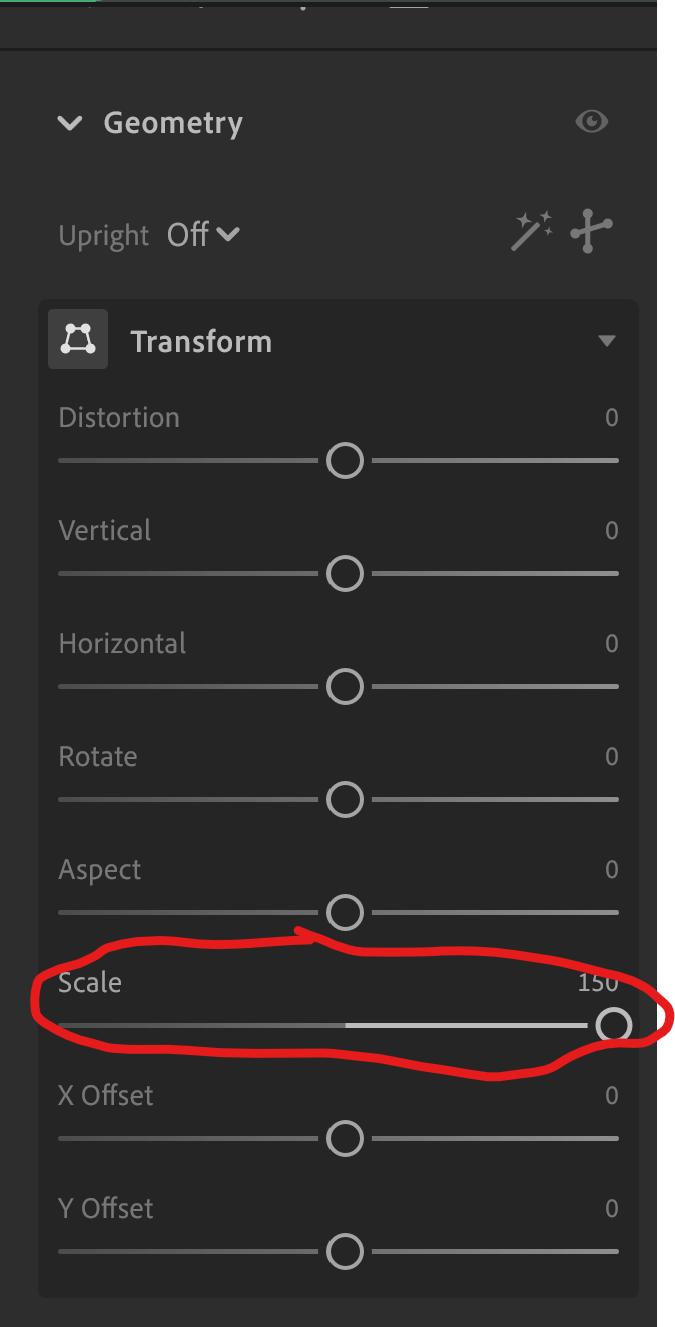Viewport: 675px width, 1327px height.
Task: Click the circled Scale slider handle
Action: (x=614, y=1025)
